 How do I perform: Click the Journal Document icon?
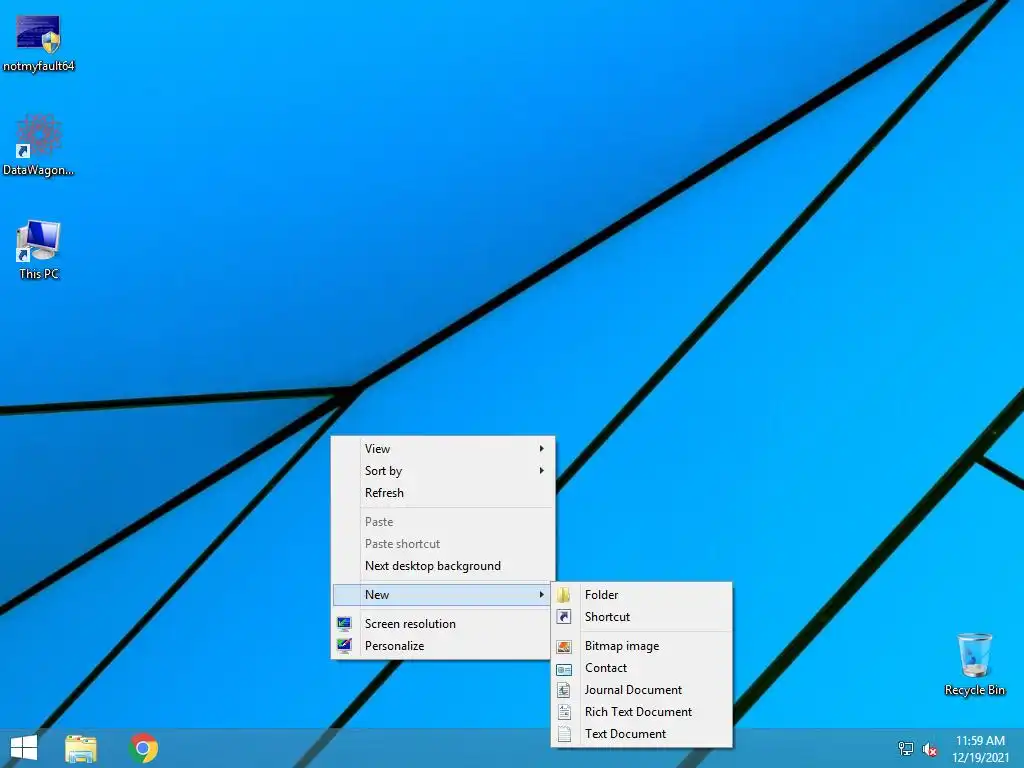click(564, 690)
